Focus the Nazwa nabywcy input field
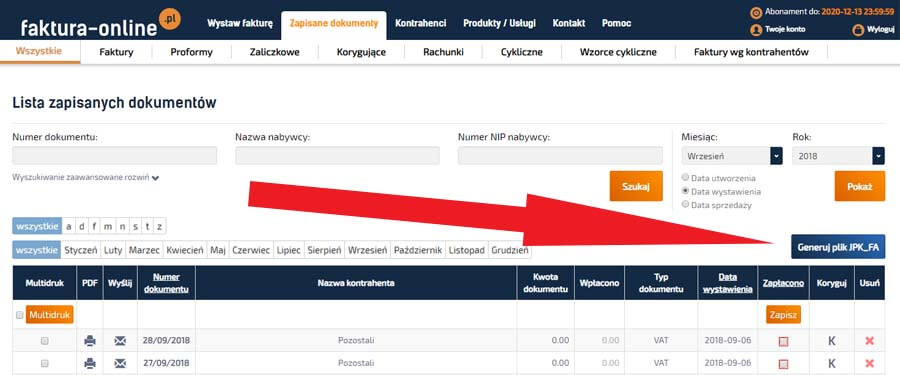This screenshot has height=375, width=900. coord(338,156)
